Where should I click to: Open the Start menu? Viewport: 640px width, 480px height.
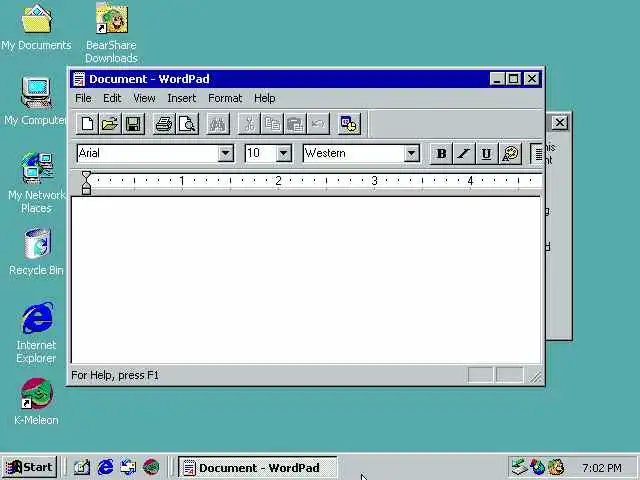click(29, 467)
